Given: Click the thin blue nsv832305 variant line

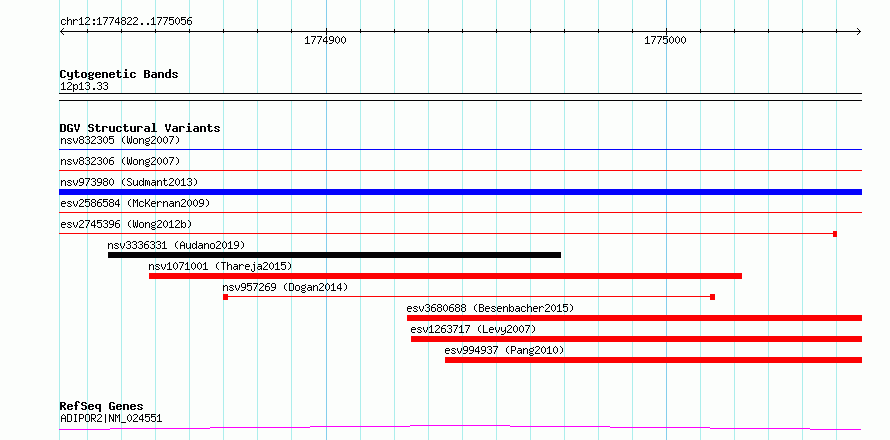Looking at the screenshot, I should coord(461,150).
